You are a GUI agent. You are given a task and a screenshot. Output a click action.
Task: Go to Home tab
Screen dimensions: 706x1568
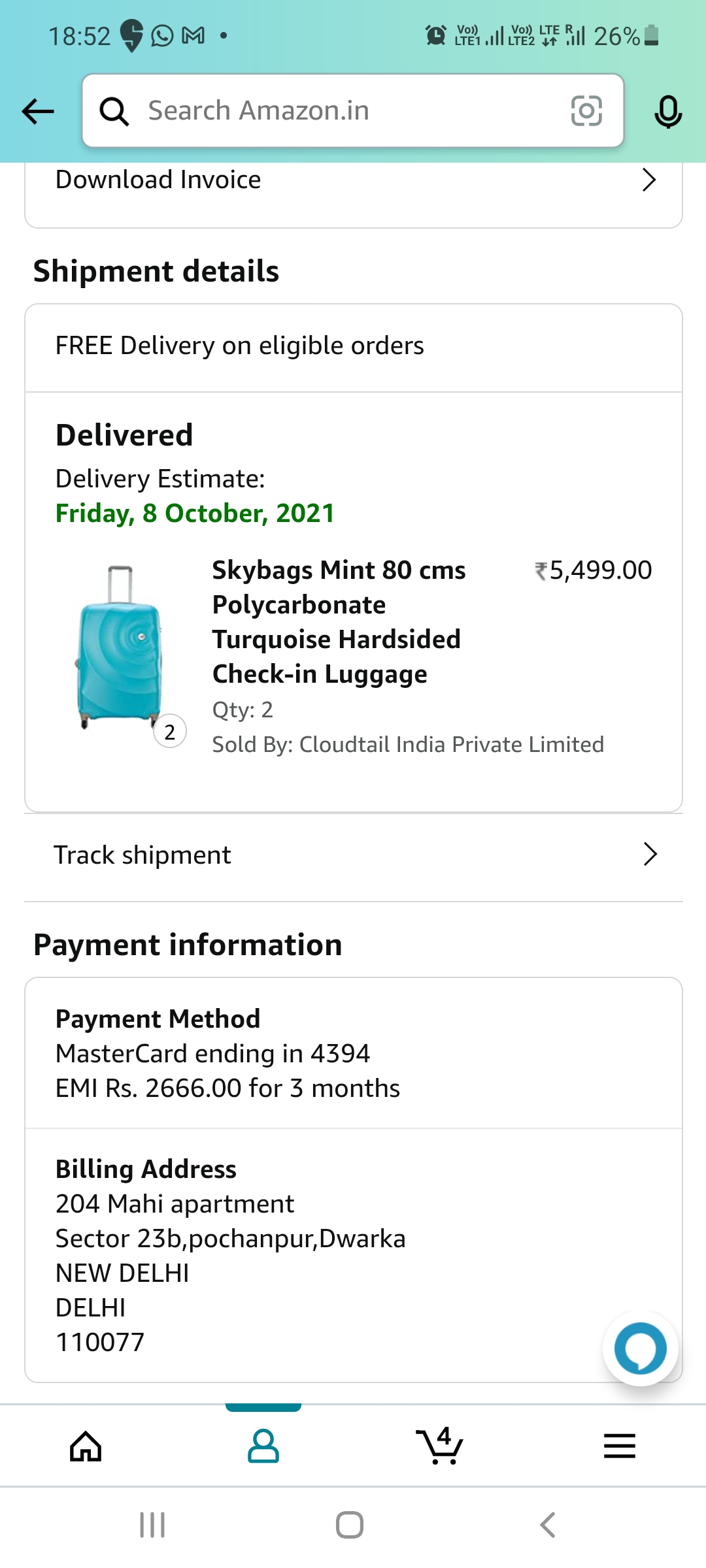click(x=86, y=1445)
